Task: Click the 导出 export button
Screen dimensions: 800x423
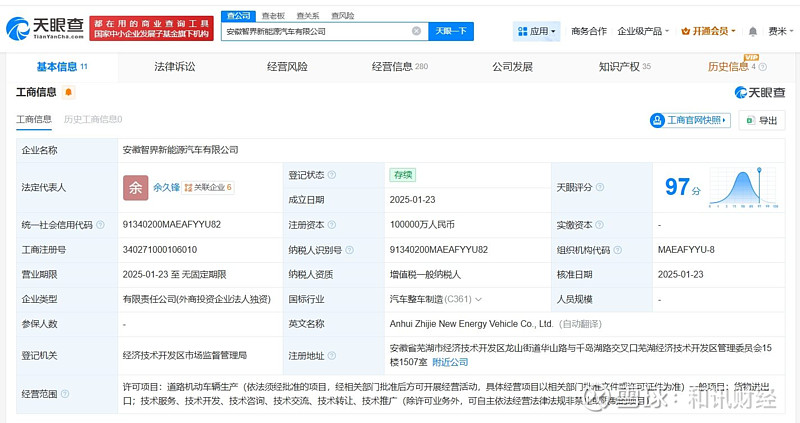Action: (x=762, y=120)
